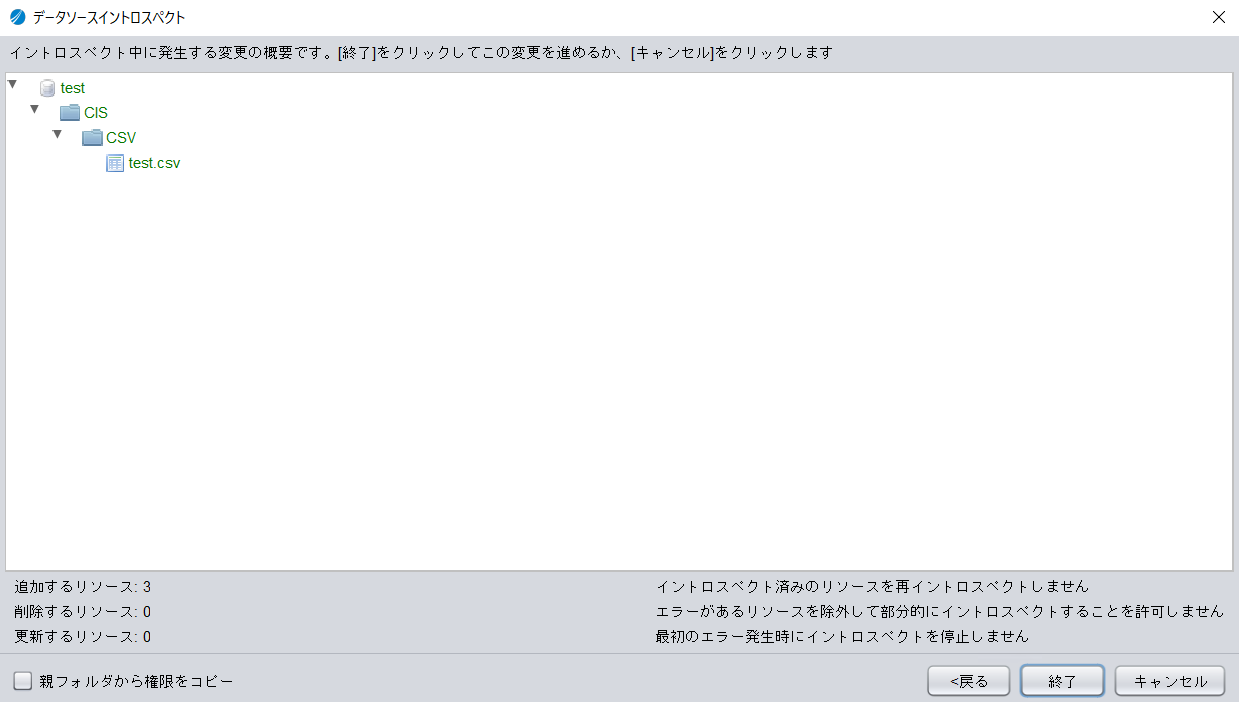Select the test root label
Viewport: 1240px width, 702px height.
coord(73,88)
